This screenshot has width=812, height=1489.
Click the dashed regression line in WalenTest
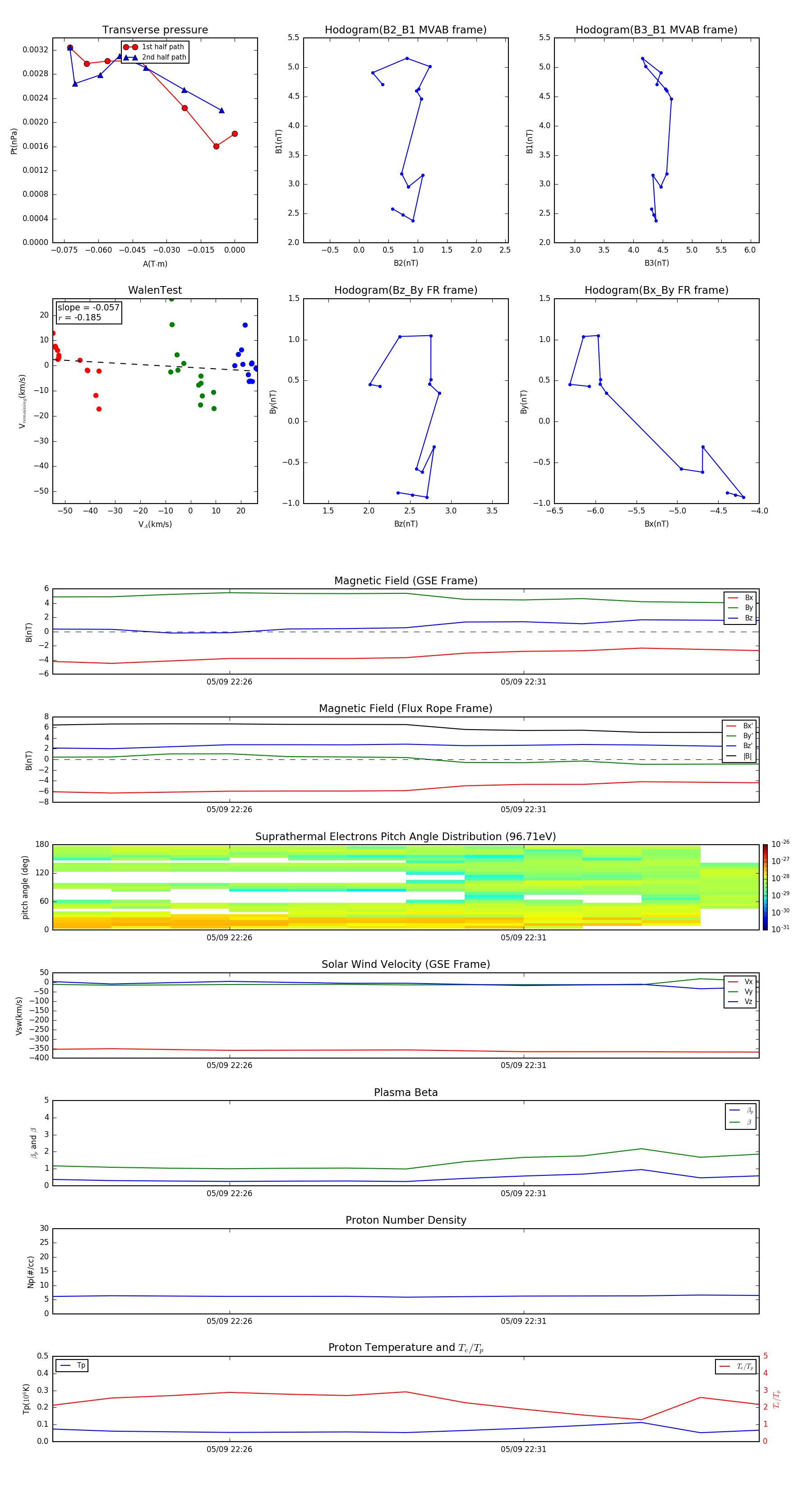[x=155, y=365]
